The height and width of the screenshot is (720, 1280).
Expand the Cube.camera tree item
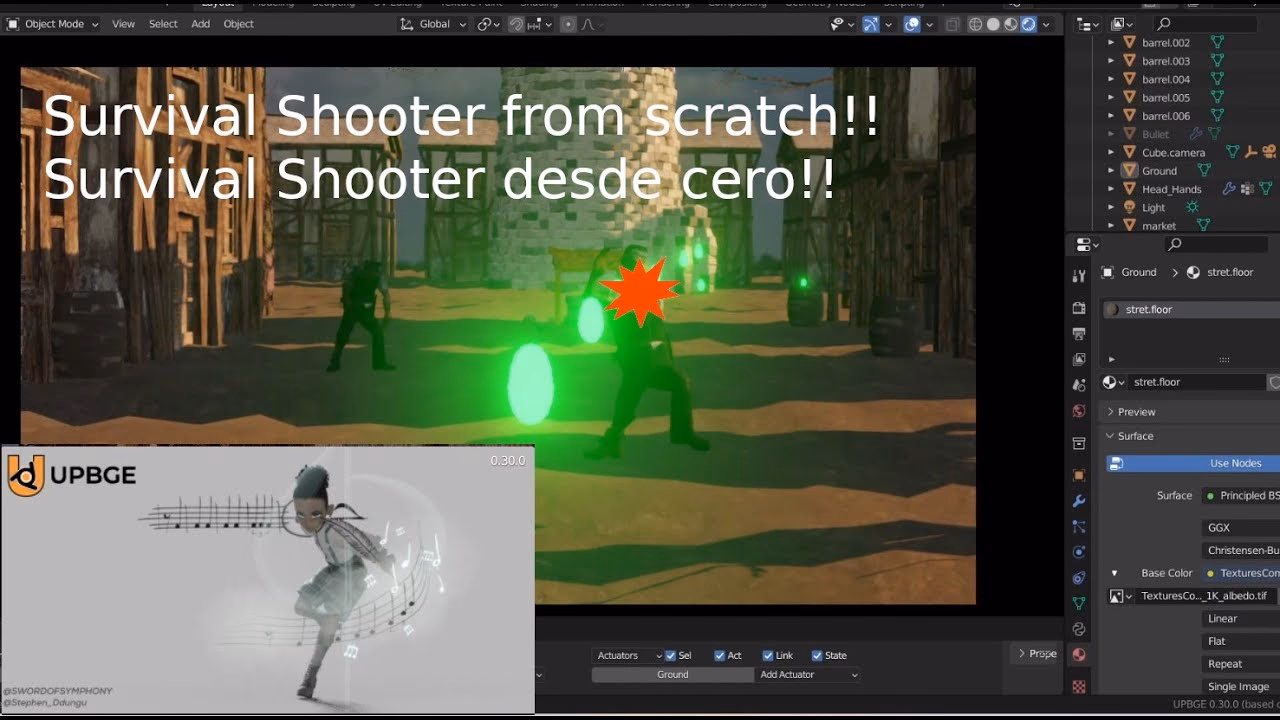pos(1111,153)
